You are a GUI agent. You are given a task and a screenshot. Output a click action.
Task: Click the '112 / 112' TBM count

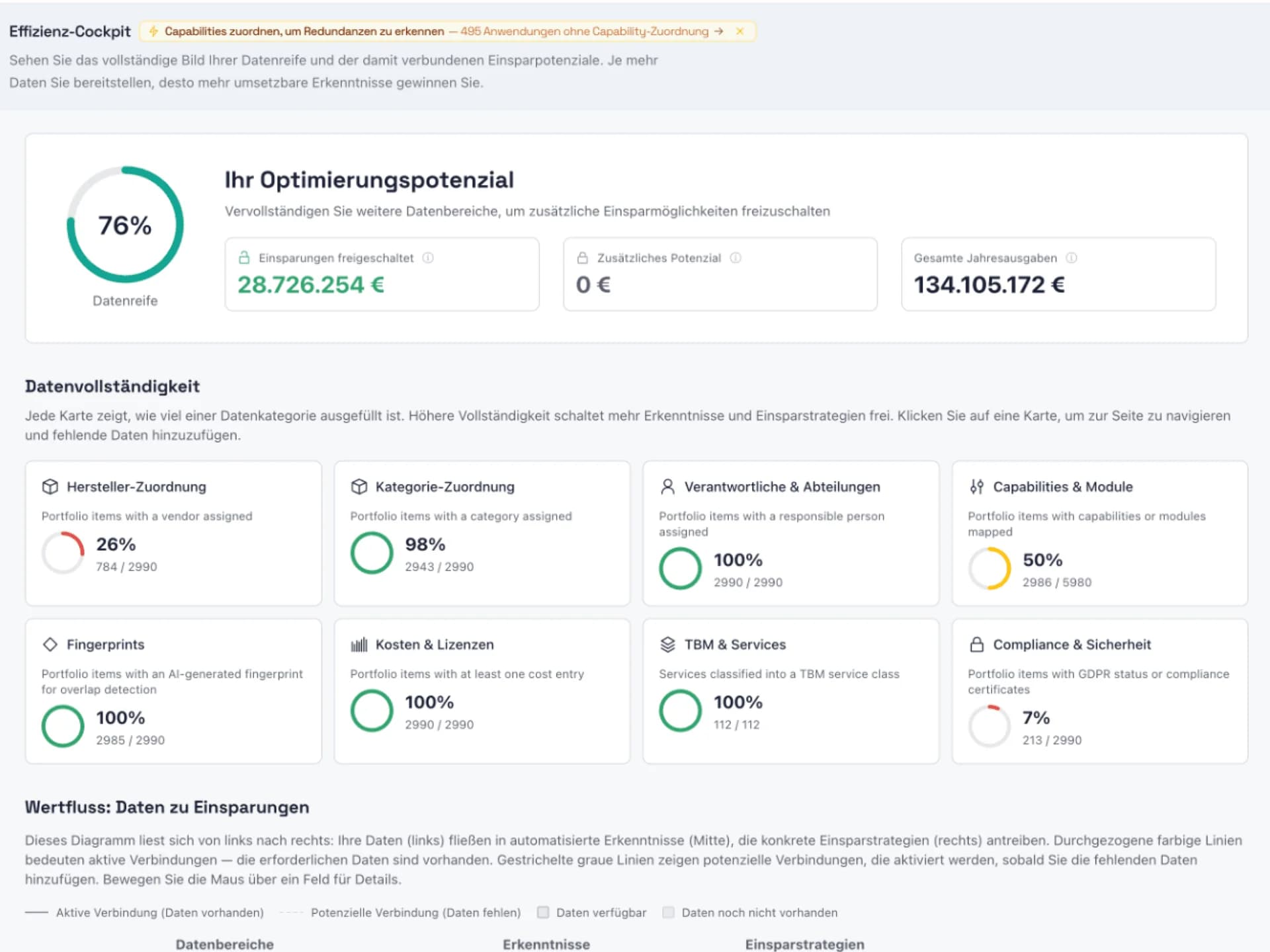click(737, 725)
